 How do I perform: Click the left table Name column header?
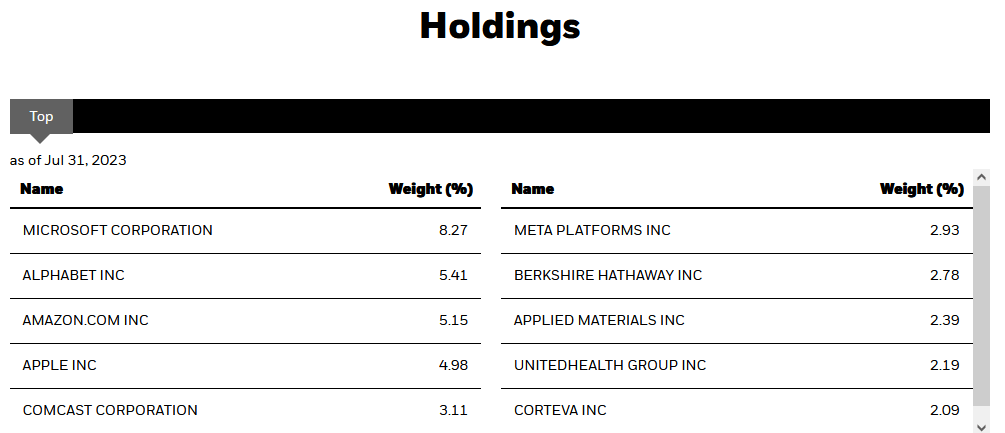(x=42, y=189)
